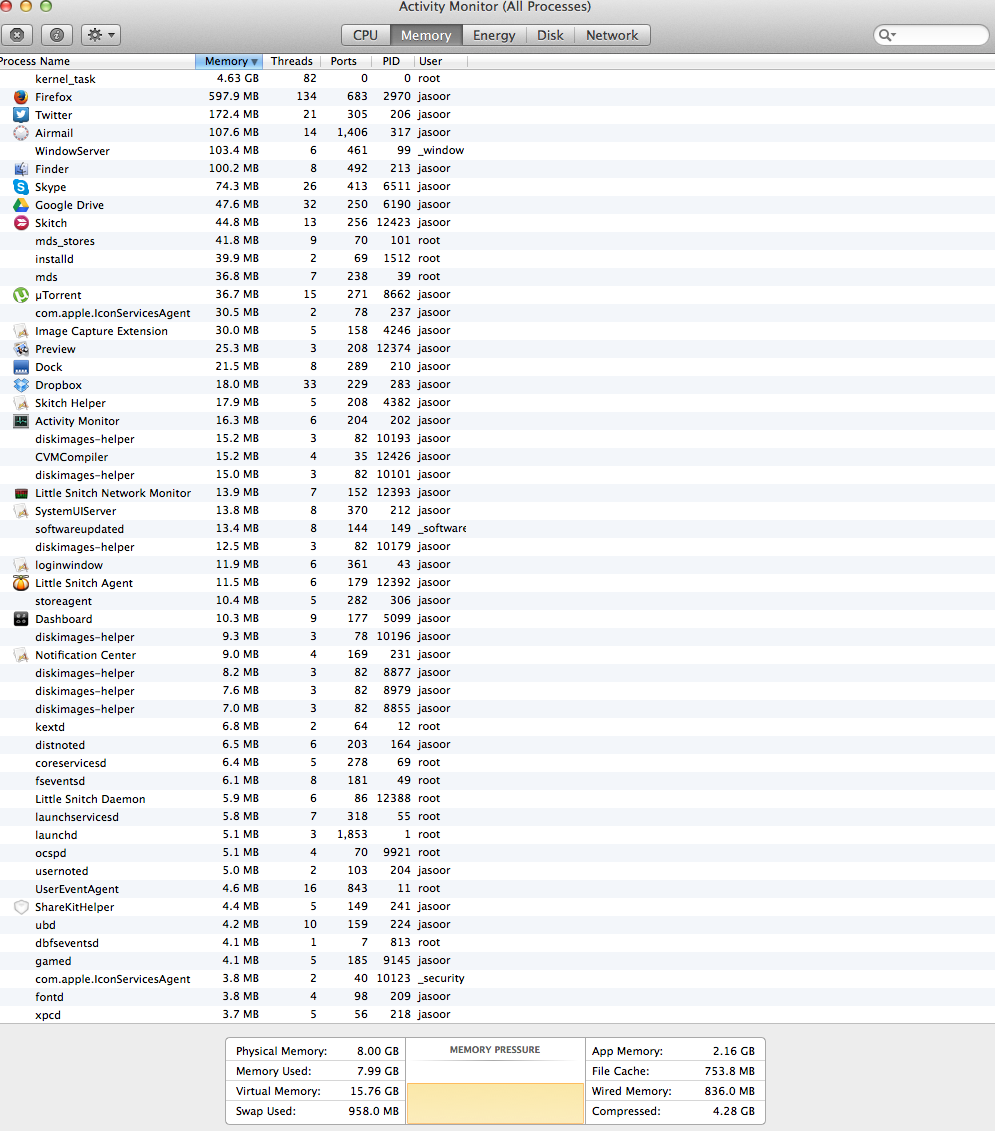Select the ocspd process row
The width and height of the screenshot is (995, 1131).
497,853
